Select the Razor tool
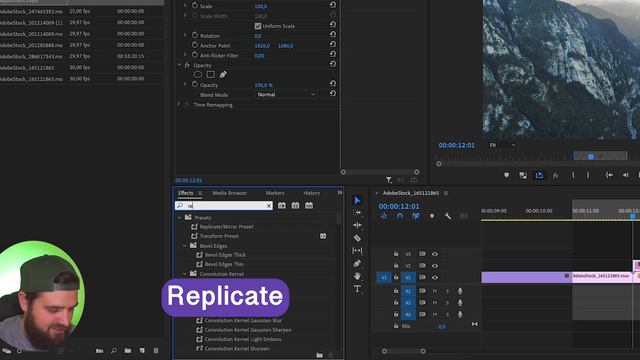The image size is (640, 360). click(357, 238)
